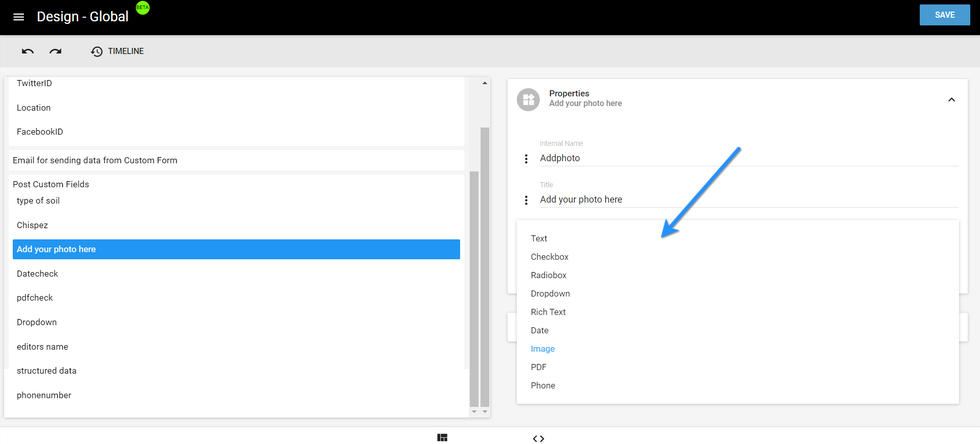
Task: Click the Properties panel widget icon
Action: (528, 99)
